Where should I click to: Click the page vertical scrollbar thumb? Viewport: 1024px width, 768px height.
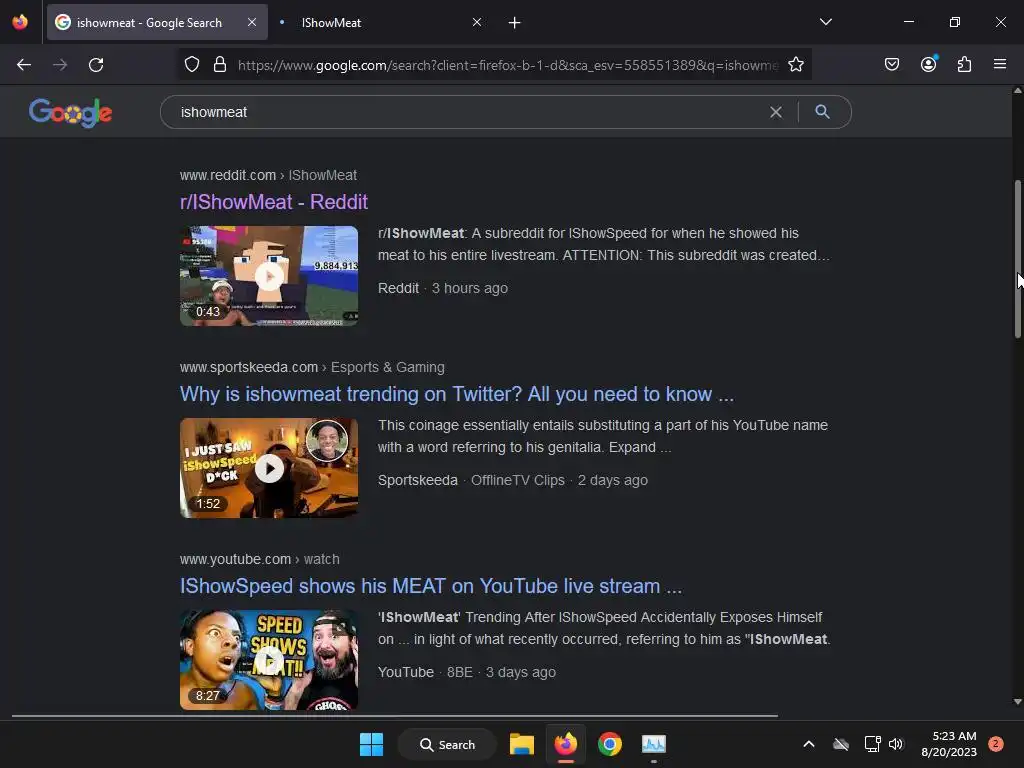pos(1017,258)
